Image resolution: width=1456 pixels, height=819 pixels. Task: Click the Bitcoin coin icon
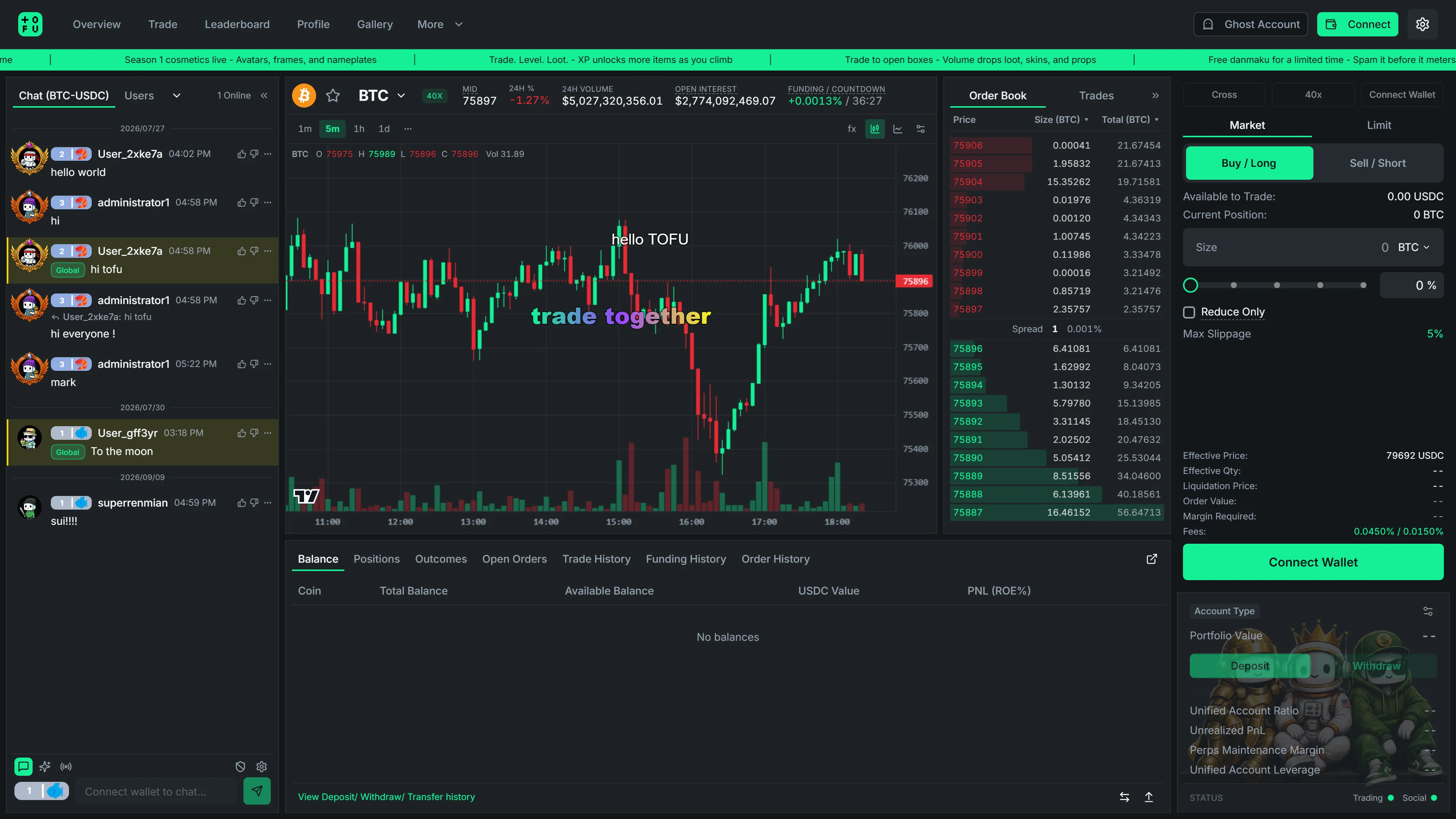point(304,96)
